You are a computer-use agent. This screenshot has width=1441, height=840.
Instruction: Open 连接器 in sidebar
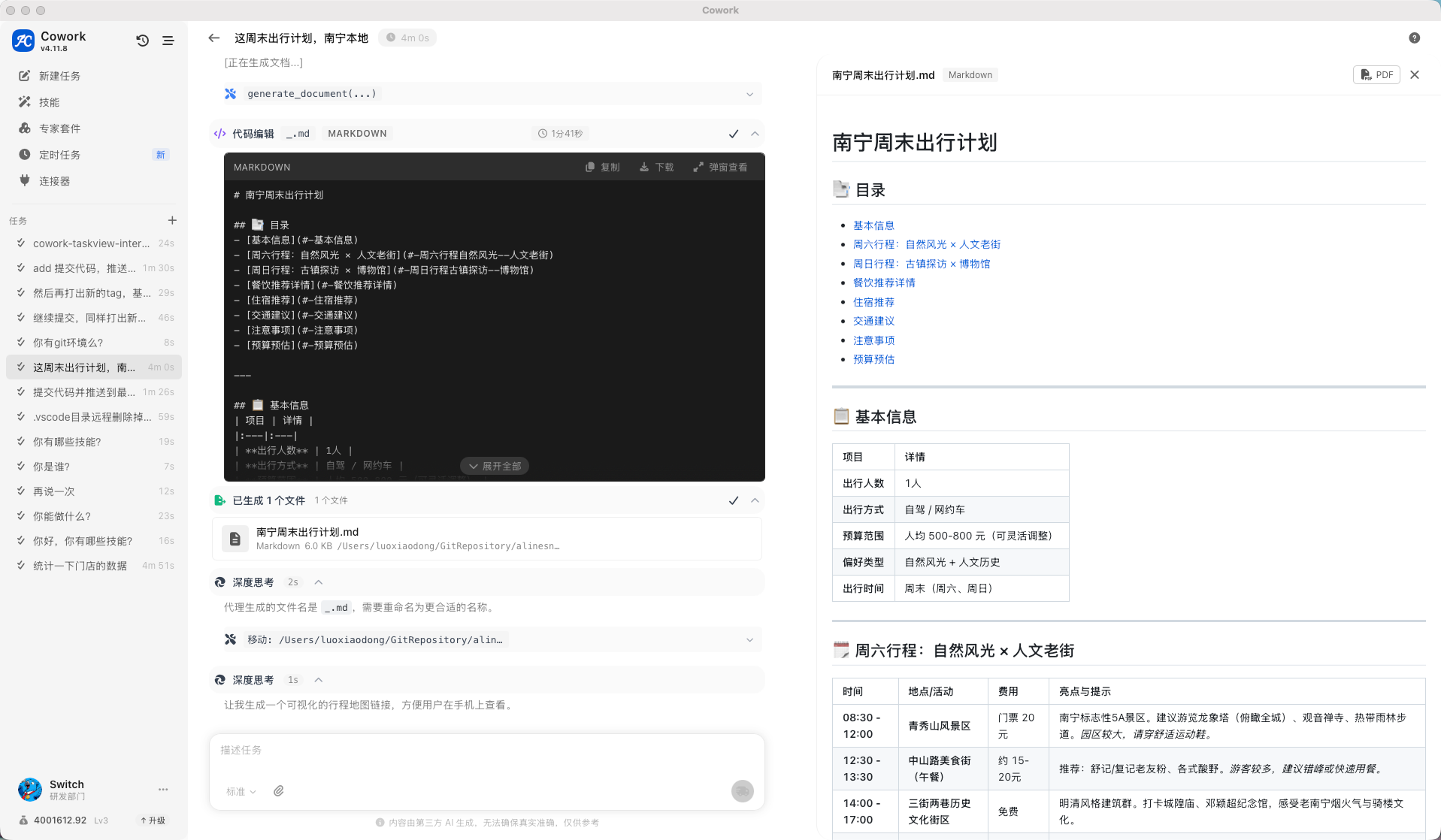94,181
